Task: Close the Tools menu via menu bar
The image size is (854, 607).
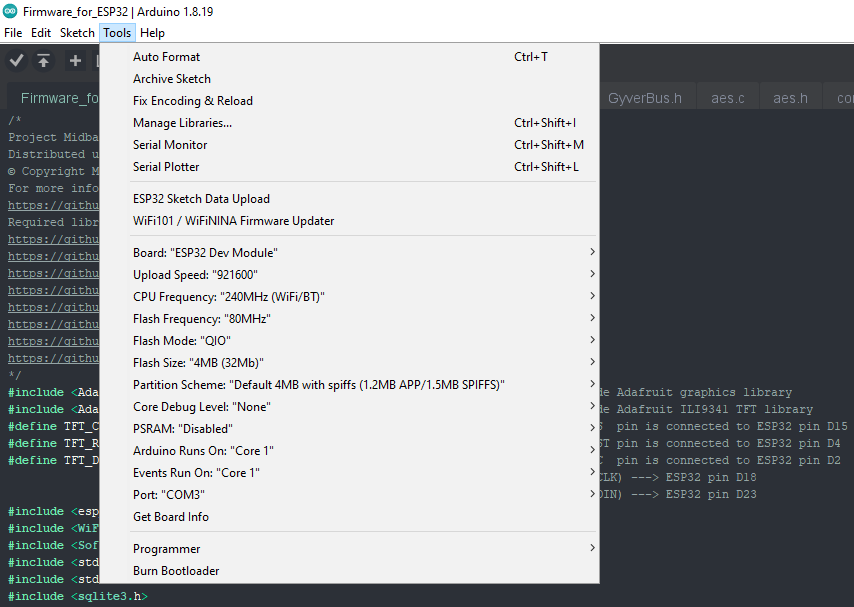Action: click(117, 33)
